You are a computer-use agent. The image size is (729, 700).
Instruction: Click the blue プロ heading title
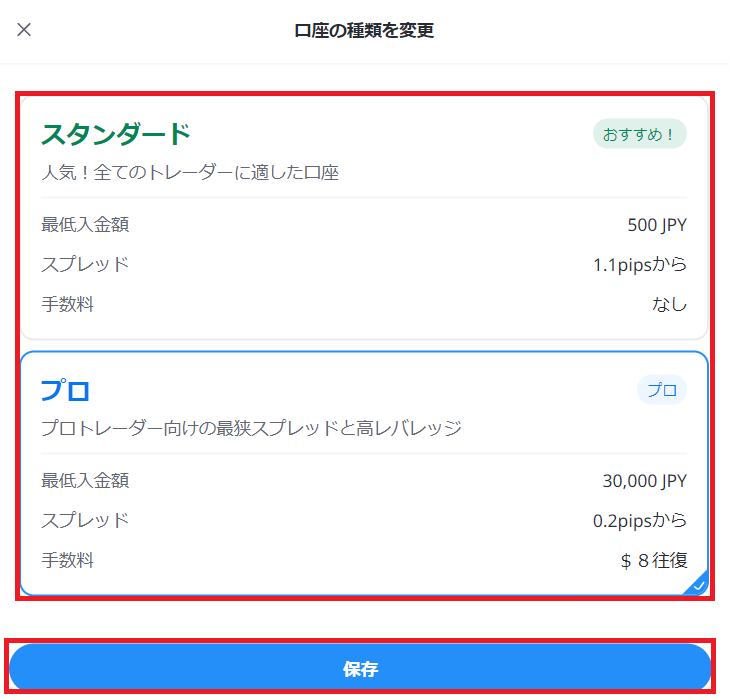65,390
